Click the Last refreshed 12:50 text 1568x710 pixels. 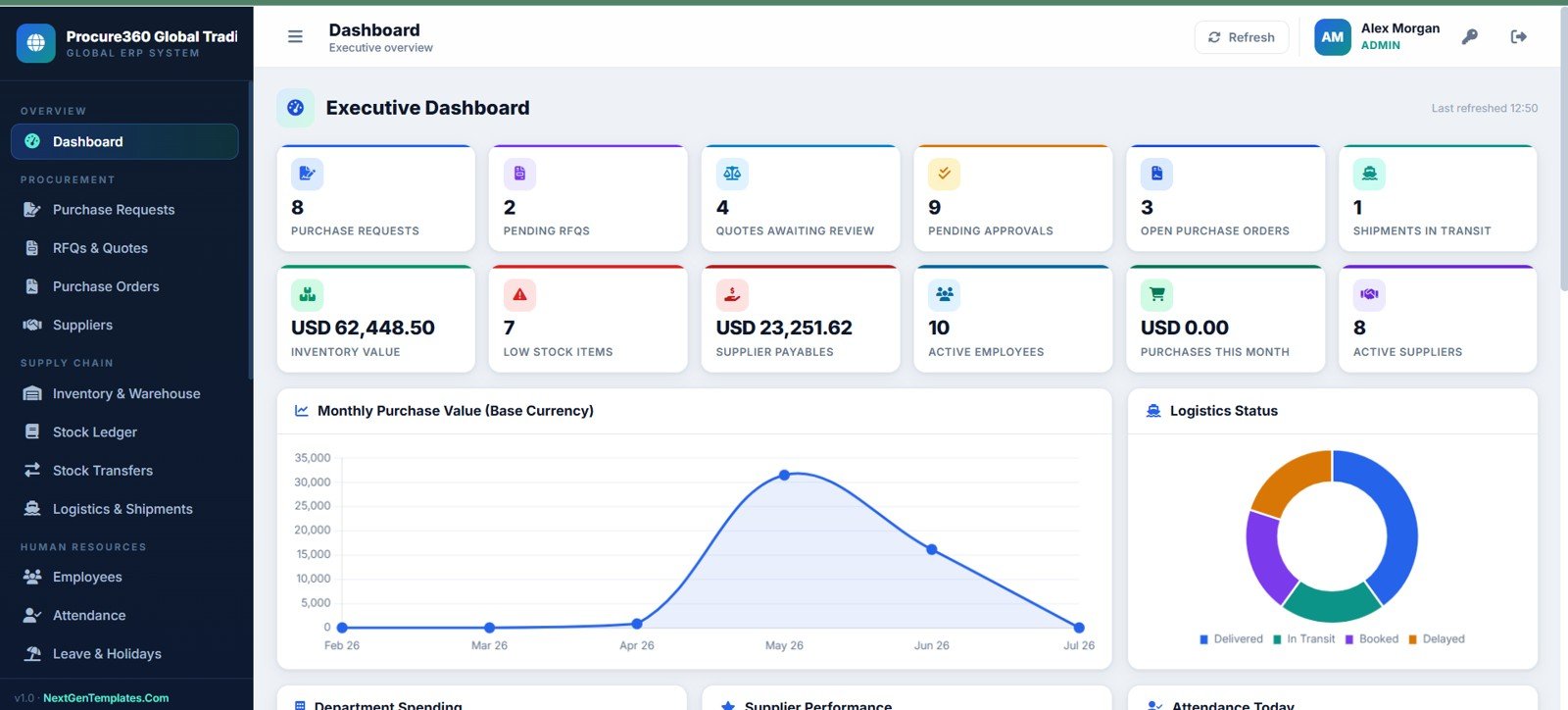click(1484, 108)
